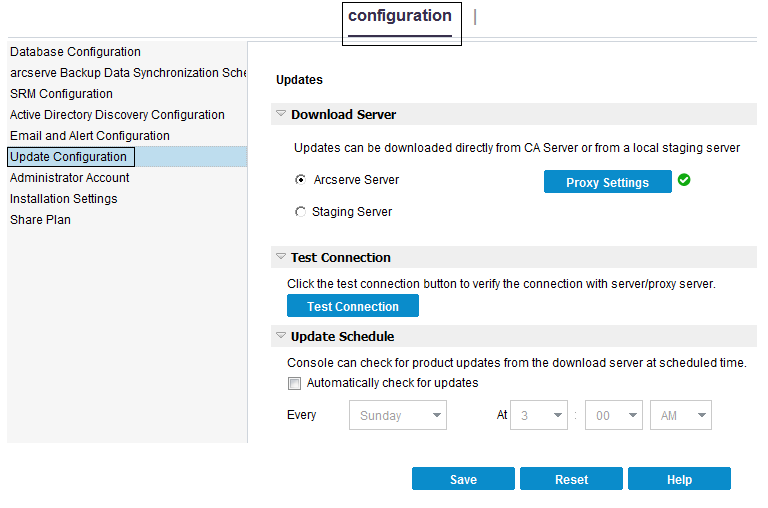Switch to the configuration tab
This screenshot has height=508, width=768.
click(400, 17)
